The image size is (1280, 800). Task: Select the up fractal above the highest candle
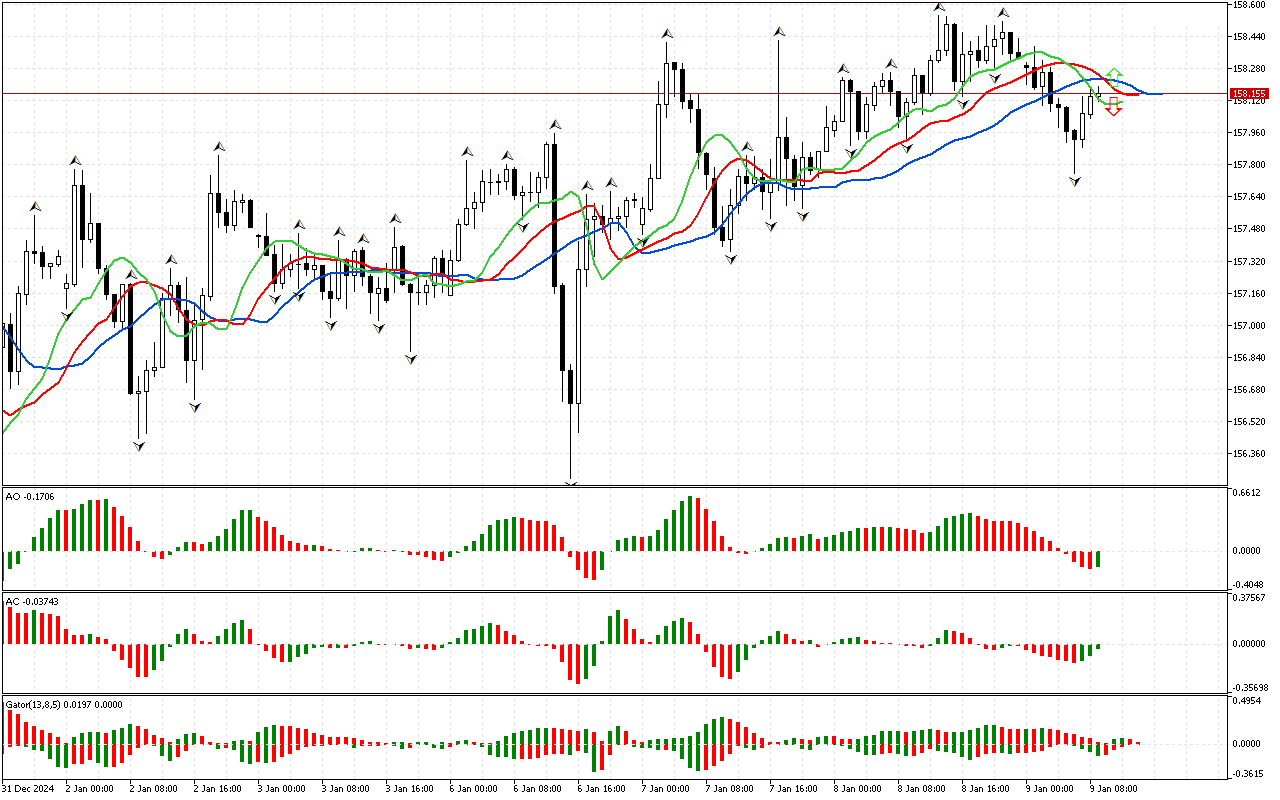940,8
